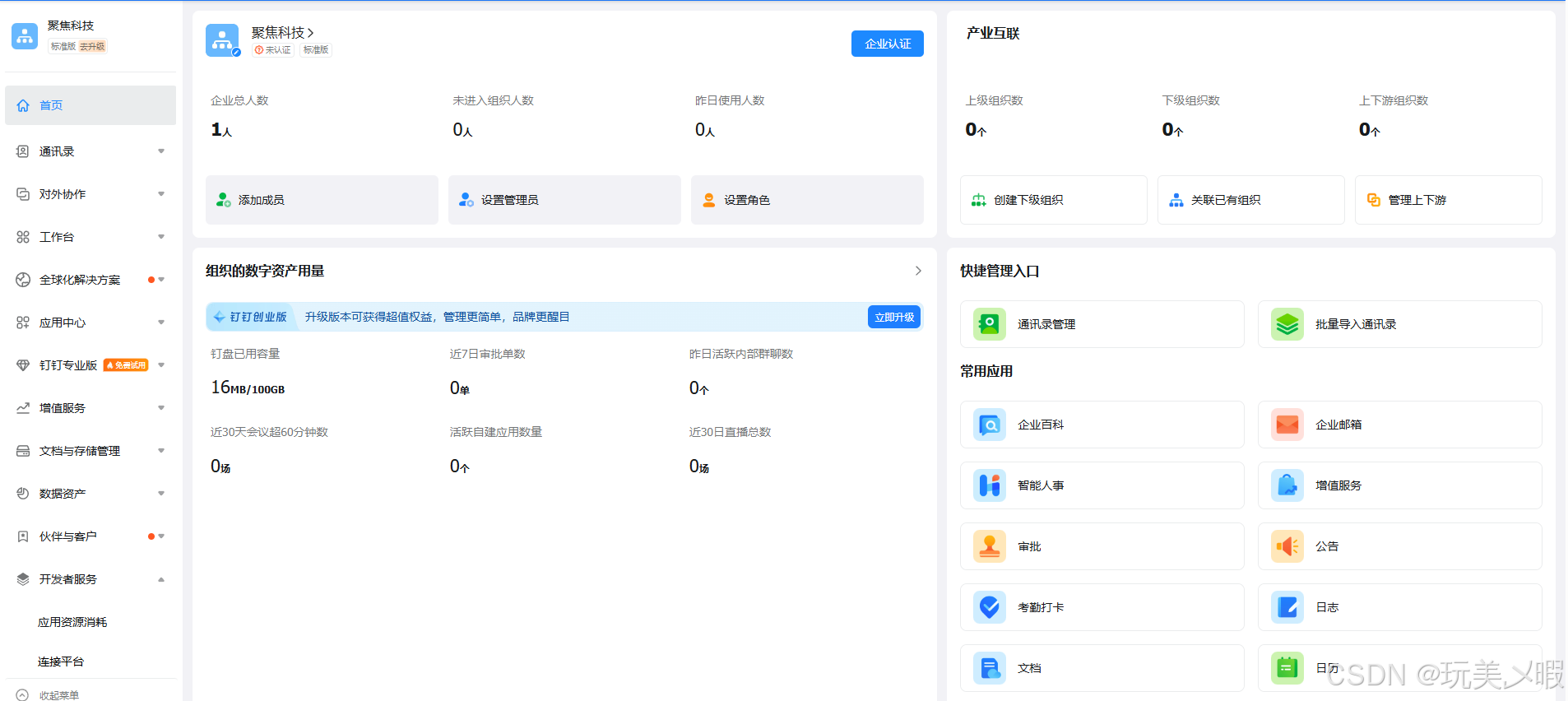Click the 免费试用 orange badge
Image resolution: width=1568 pixels, height=701 pixels.
126,365
